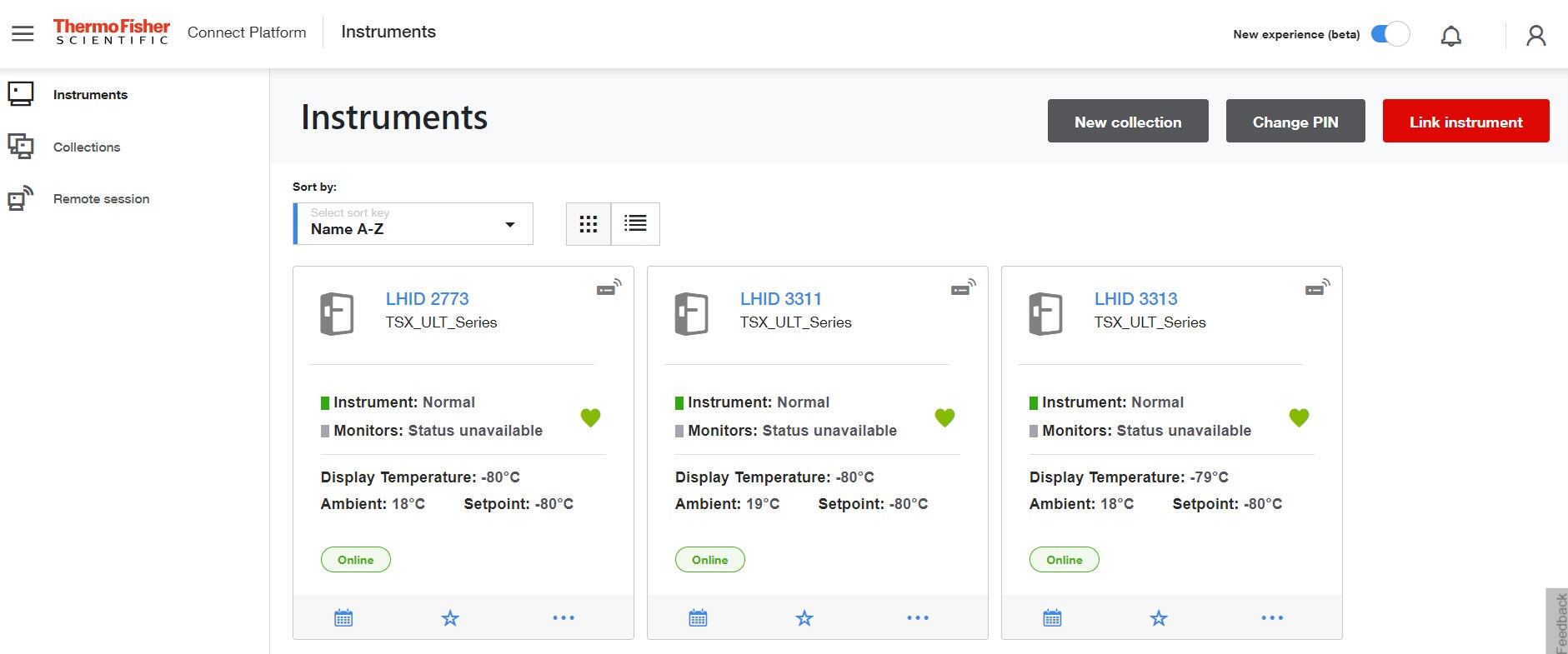Viewport: 1568px width, 654px height.
Task: Open the Name A-Z sort dropdown
Action: click(413, 223)
